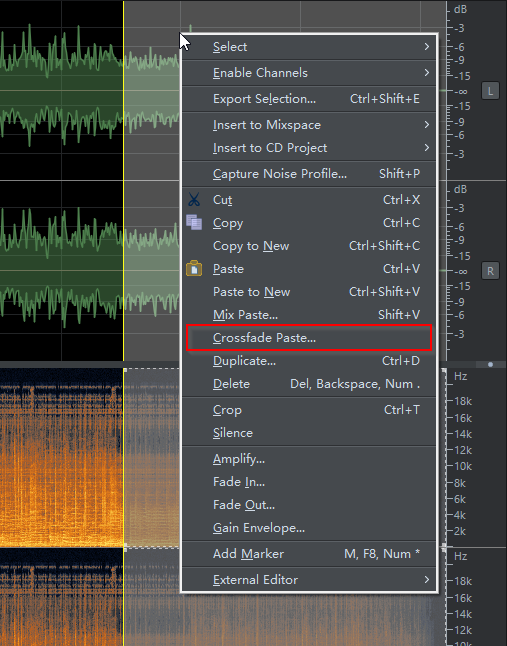Click the 18k label on upper Hz scale
The width and height of the screenshot is (507, 646).
pyautogui.click(x=463, y=401)
